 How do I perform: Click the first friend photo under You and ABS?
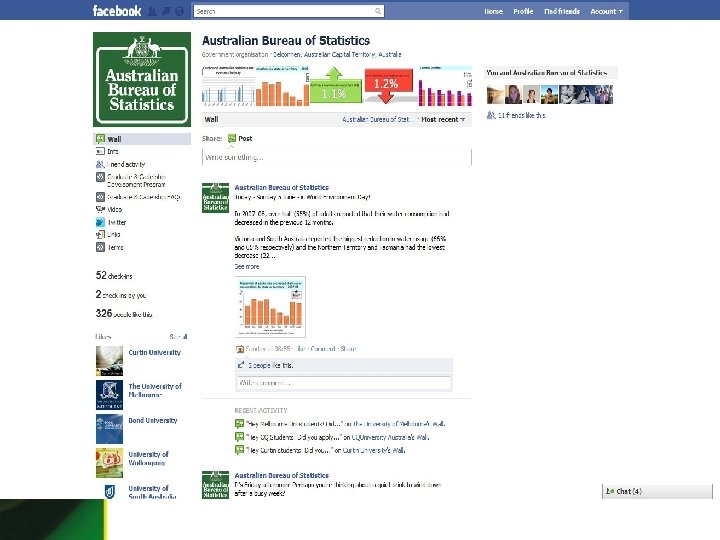pyautogui.click(x=495, y=95)
